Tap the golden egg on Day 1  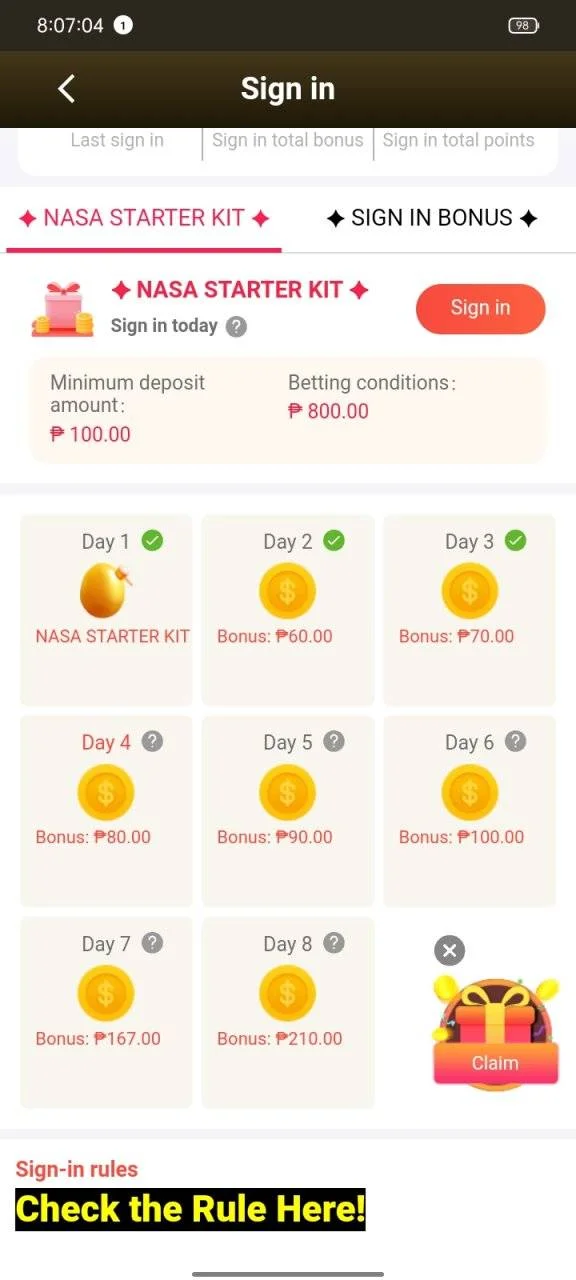coord(106,589)
